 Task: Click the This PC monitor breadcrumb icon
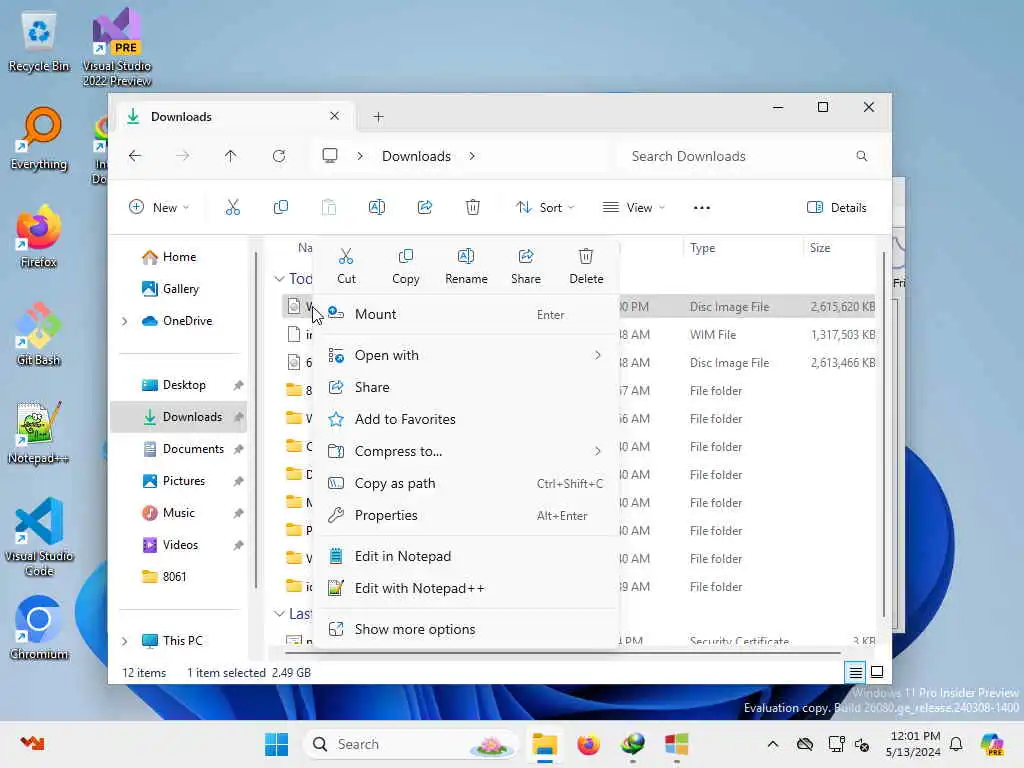pyautogui.click(x=330, y=156)
